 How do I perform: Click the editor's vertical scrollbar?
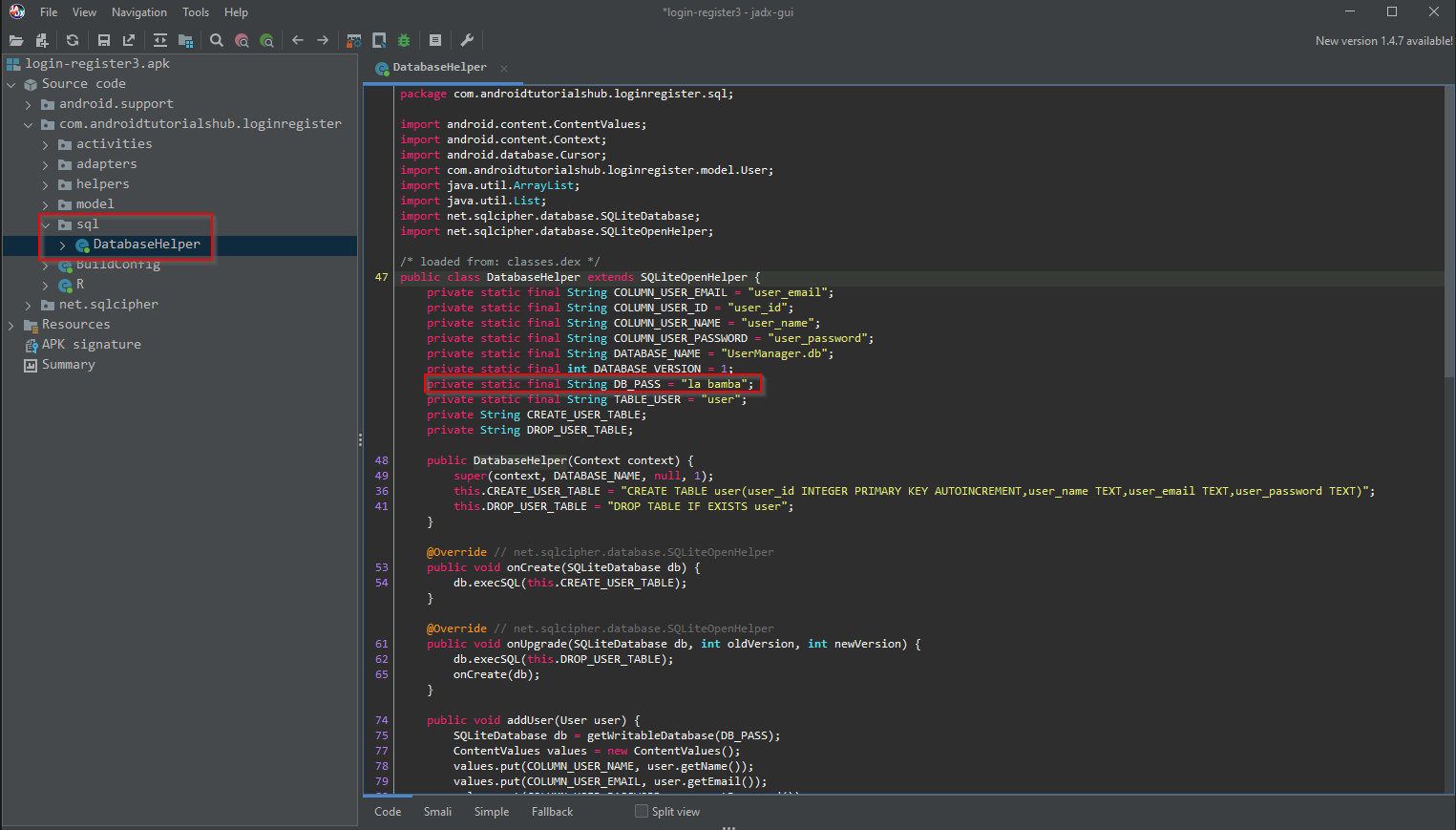click(x=1449, y=233)
